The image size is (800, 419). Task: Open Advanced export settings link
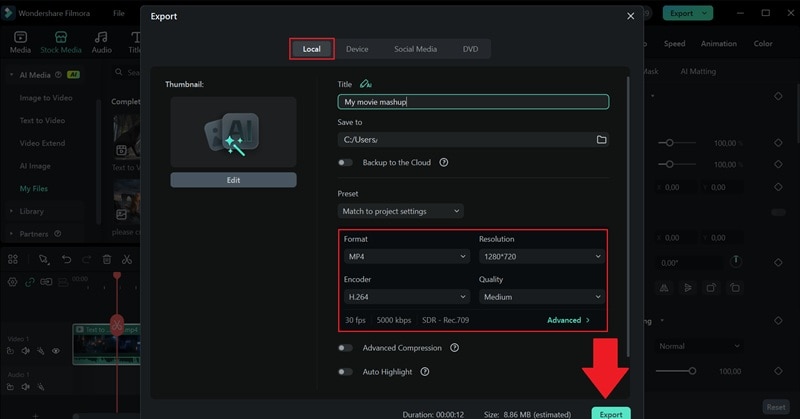(x=568, y=320)
